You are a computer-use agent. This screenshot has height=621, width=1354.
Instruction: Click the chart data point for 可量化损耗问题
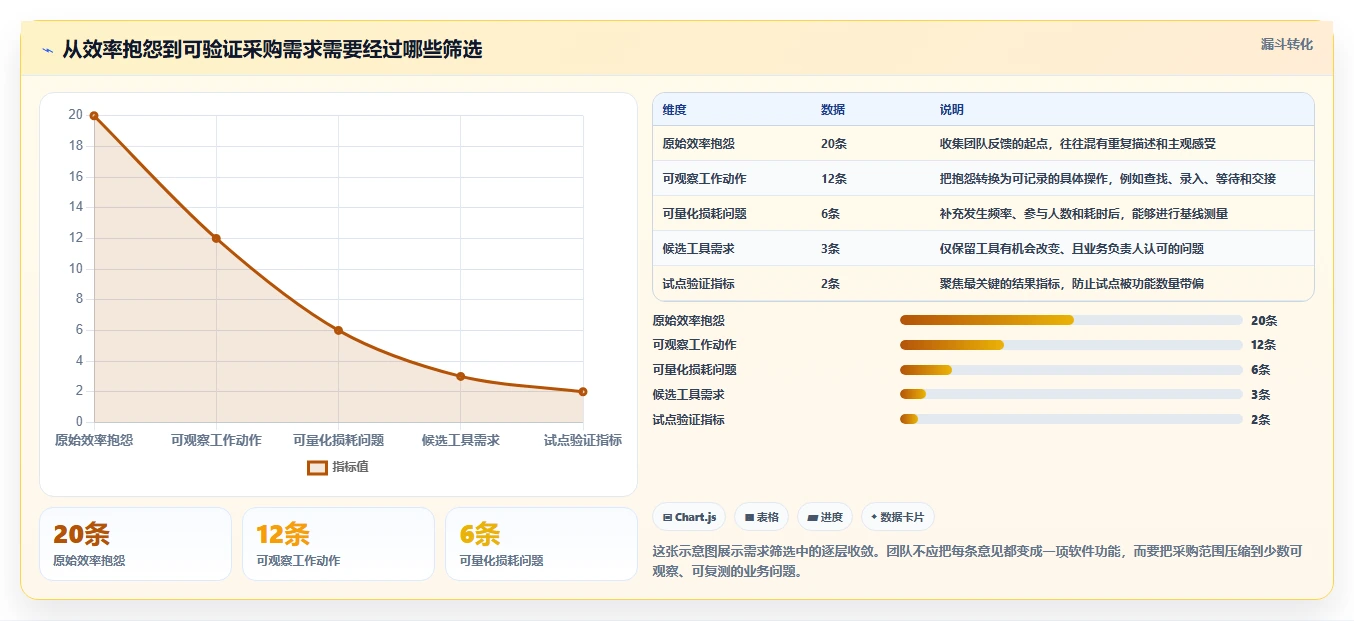[338, 330]
